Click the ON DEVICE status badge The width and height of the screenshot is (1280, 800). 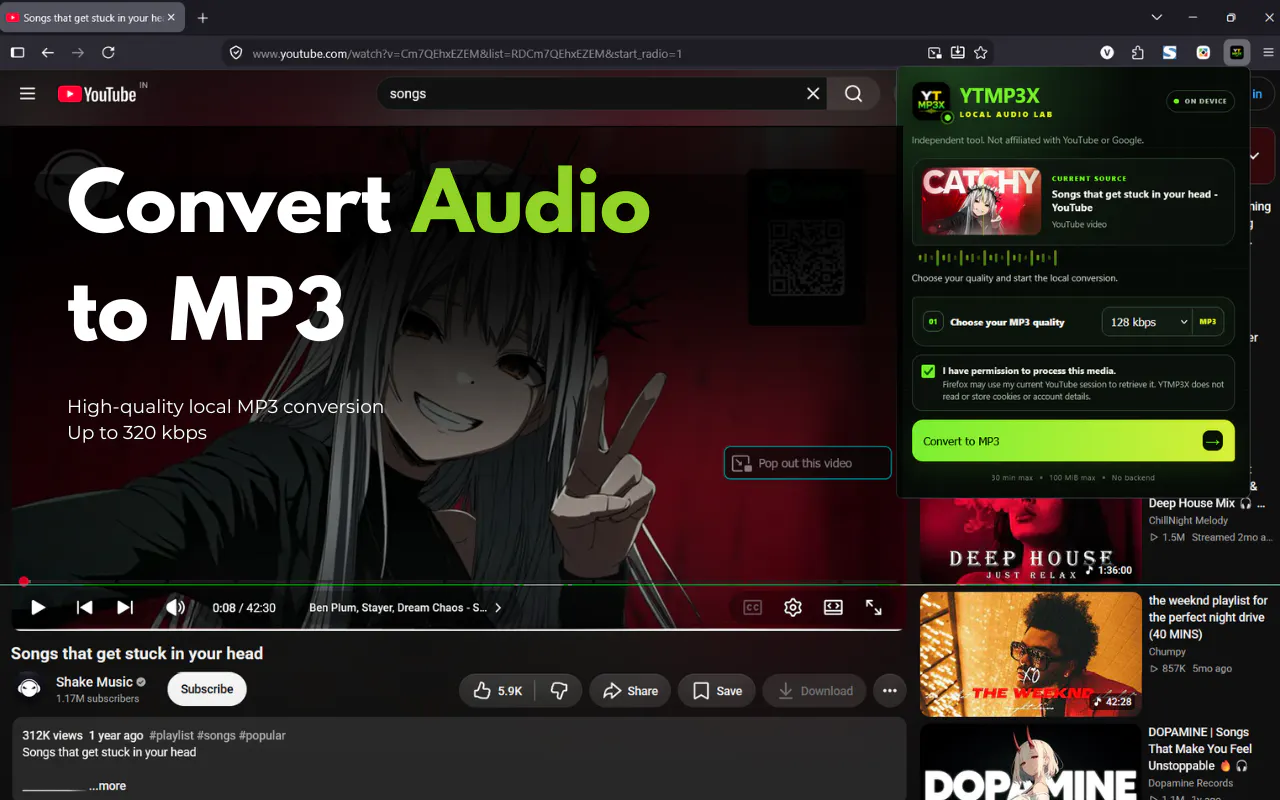(1200, 101)
